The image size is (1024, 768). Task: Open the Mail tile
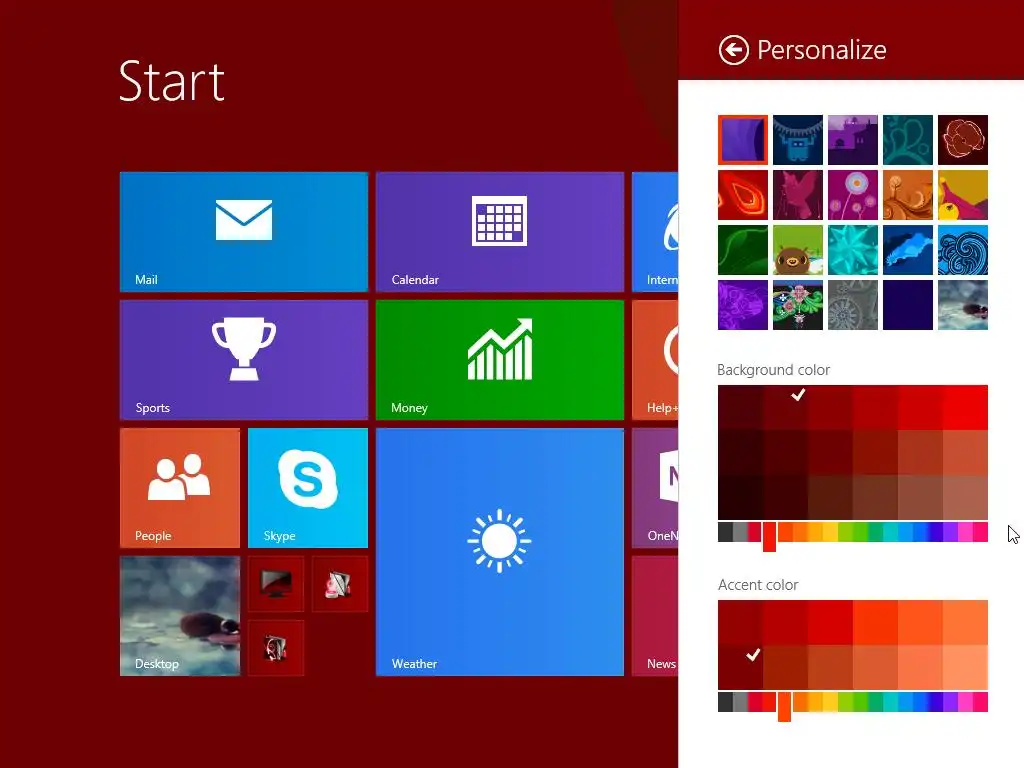click(x=244, y=231)
